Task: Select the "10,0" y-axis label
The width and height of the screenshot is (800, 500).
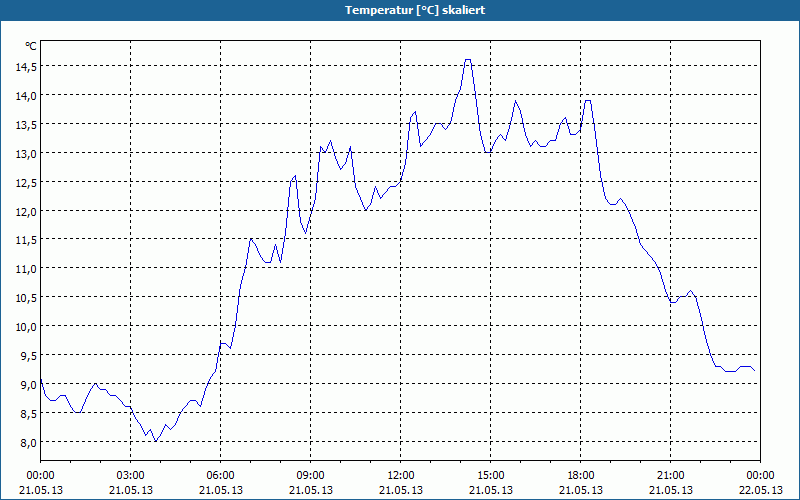Action: (x=25, y=327)
